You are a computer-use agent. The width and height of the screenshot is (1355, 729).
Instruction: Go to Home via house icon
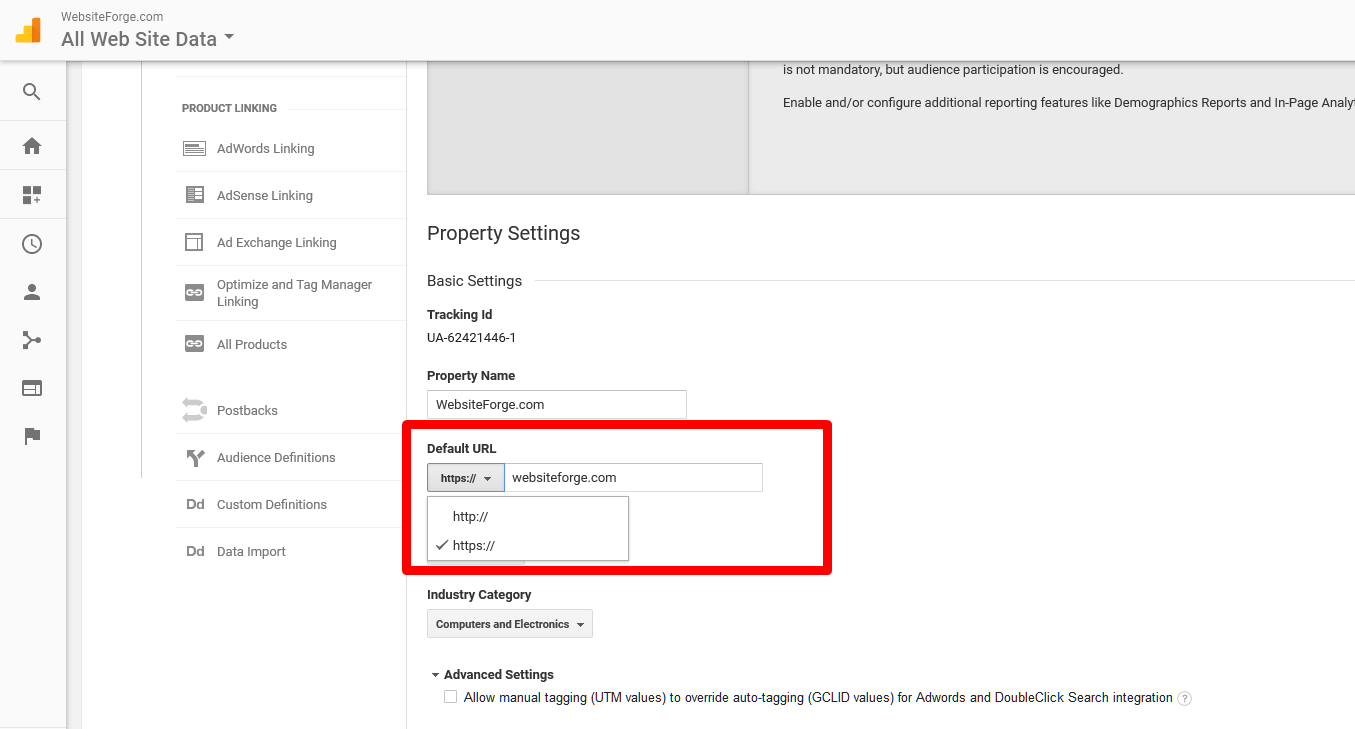tap(32, 146)
